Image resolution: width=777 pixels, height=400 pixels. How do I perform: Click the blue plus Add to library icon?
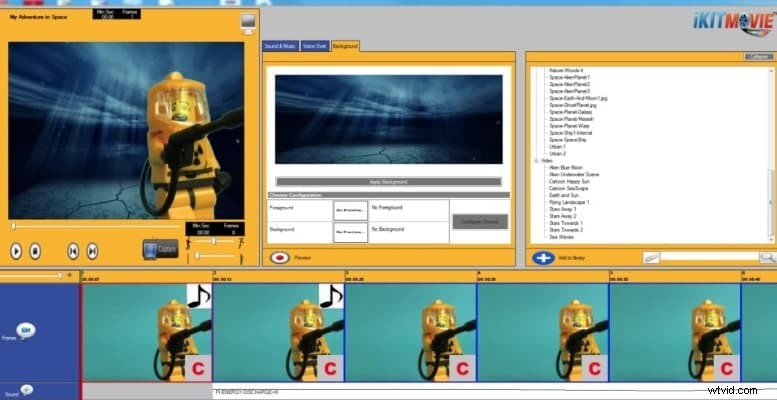click(543, 258)
